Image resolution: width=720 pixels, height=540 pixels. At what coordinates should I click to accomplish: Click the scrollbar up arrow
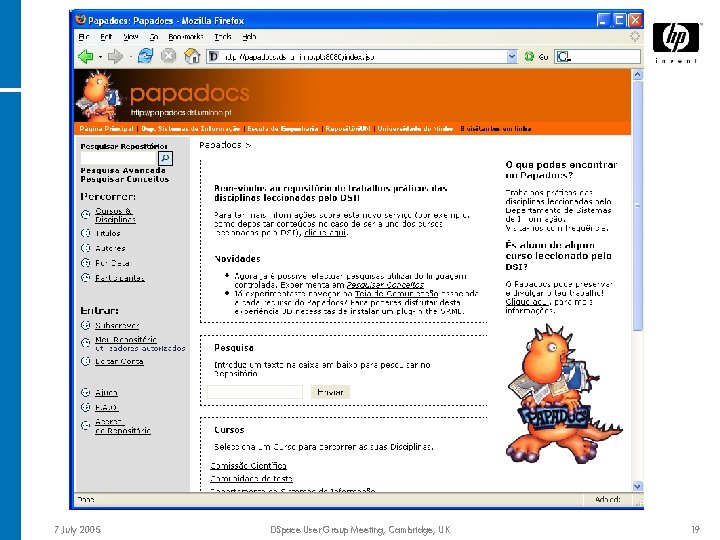pyautogui.click(x=637, y=74)
